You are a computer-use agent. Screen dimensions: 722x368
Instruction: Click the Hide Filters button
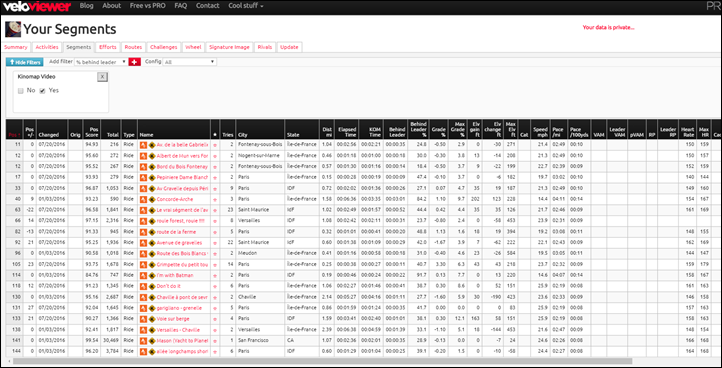[24, 62]
